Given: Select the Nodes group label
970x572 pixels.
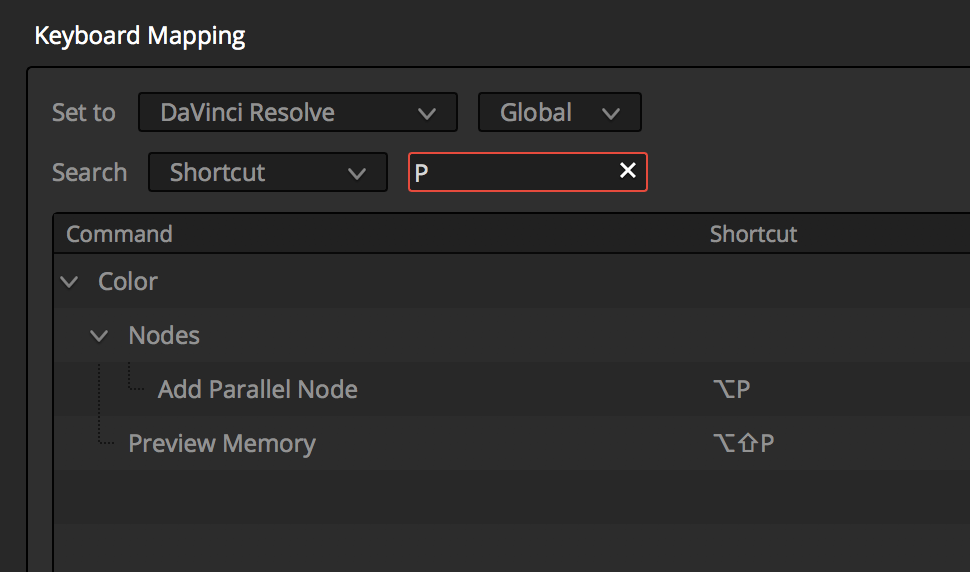Looking at the screenshot, I should coord(164,335).
